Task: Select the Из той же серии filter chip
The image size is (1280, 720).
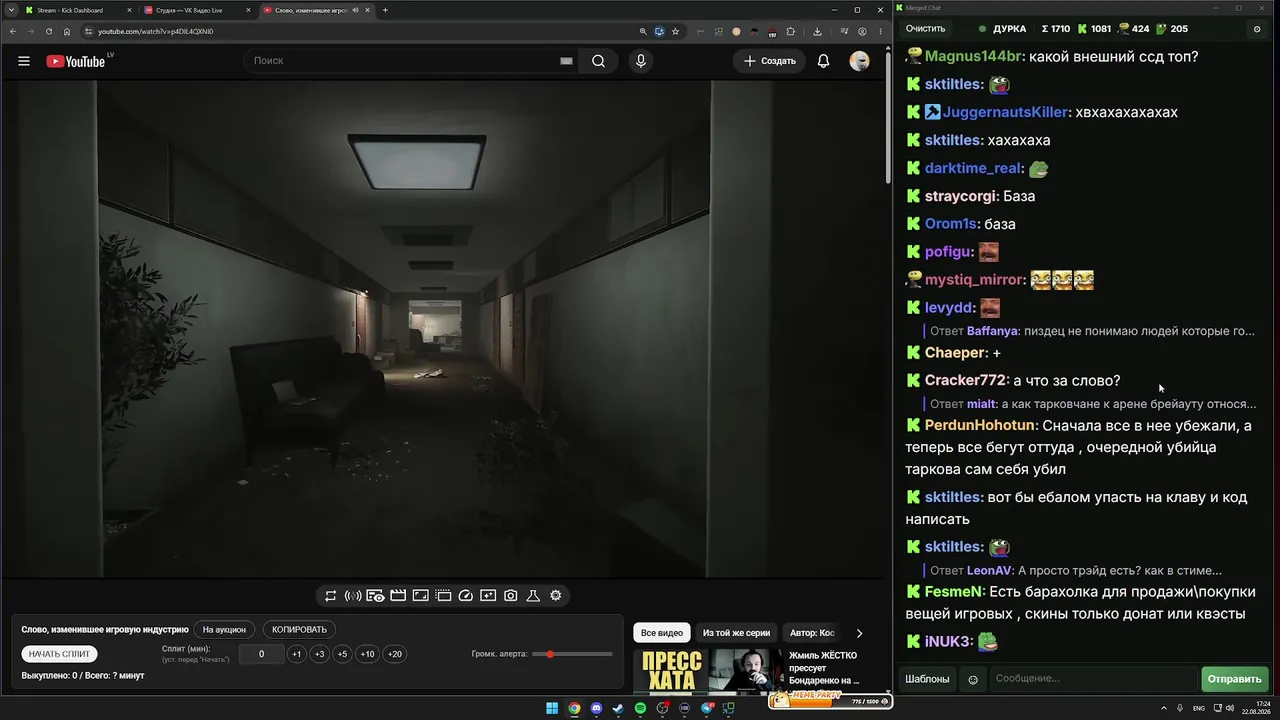Action: (x=736, y=633)
